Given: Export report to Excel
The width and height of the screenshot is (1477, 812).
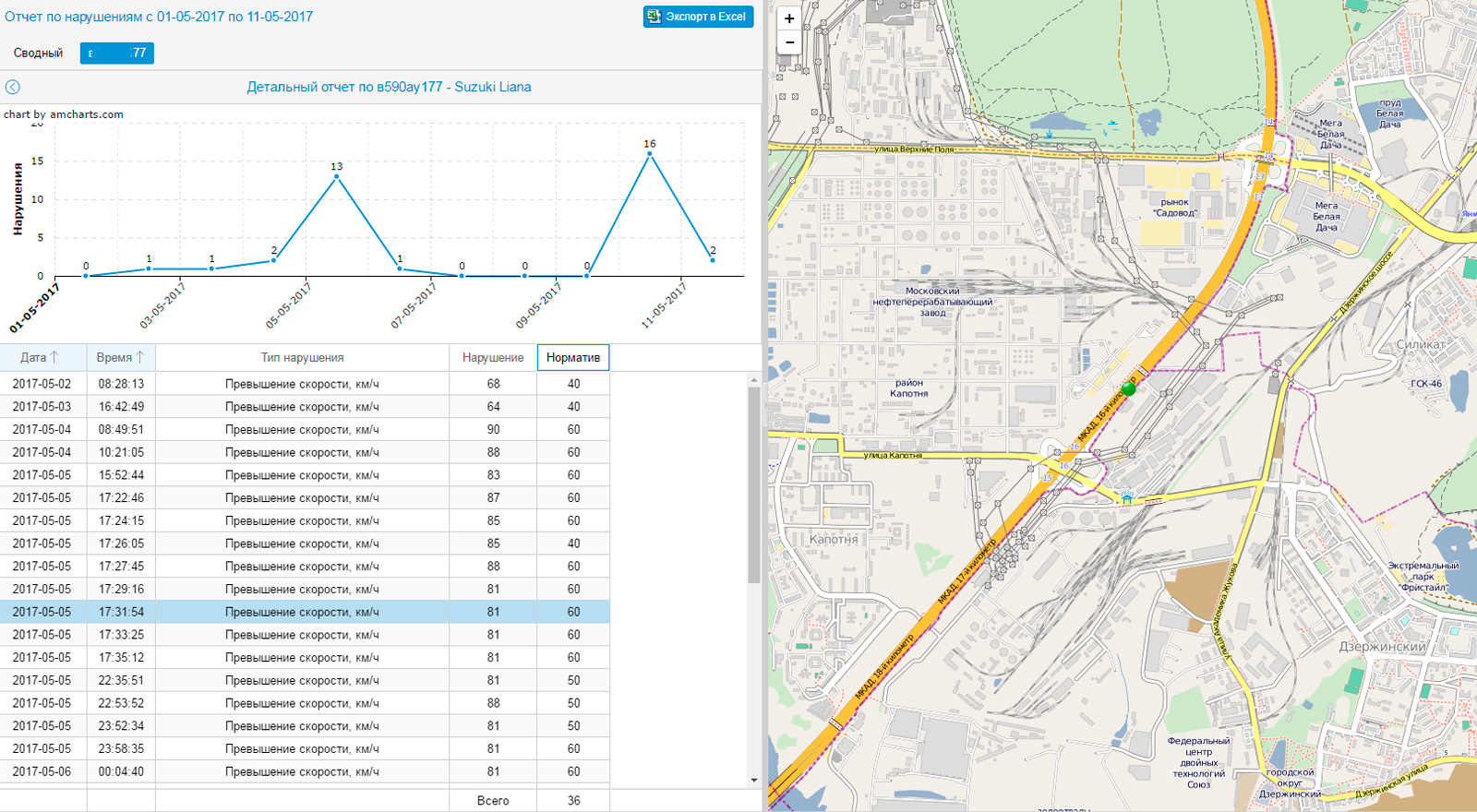Looking at the screenshot, I should tap(698, 17).
